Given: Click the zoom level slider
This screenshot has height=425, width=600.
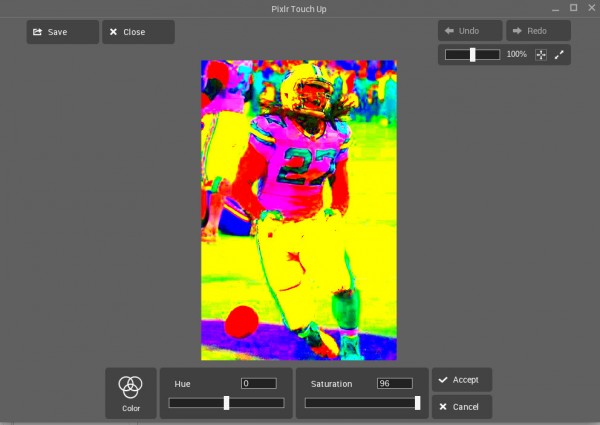Looking at the screenshot, I should coord(473,55).
